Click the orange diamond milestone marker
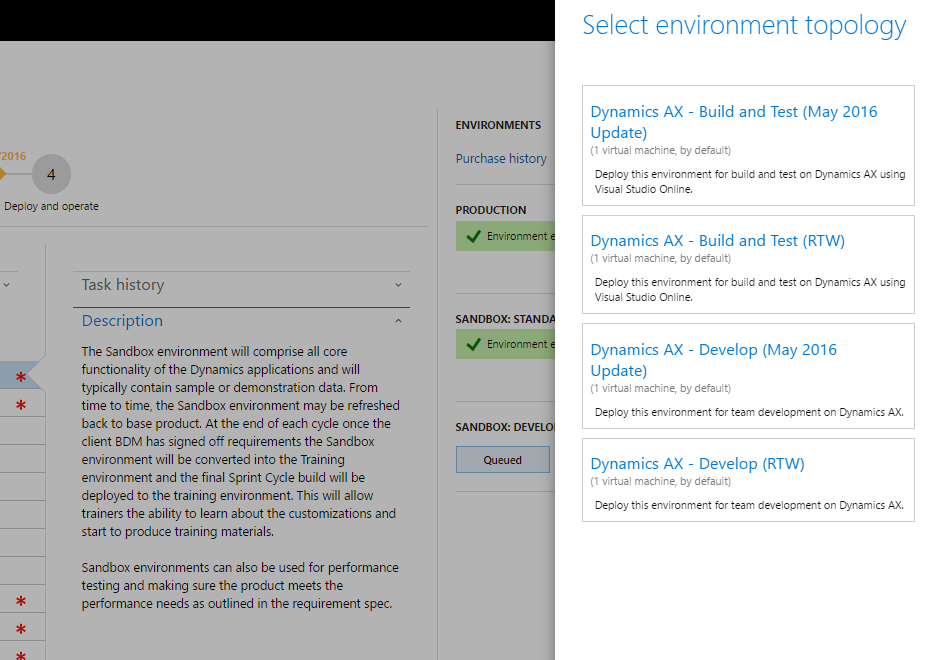The image size is (926, 660). pos(2,174)
